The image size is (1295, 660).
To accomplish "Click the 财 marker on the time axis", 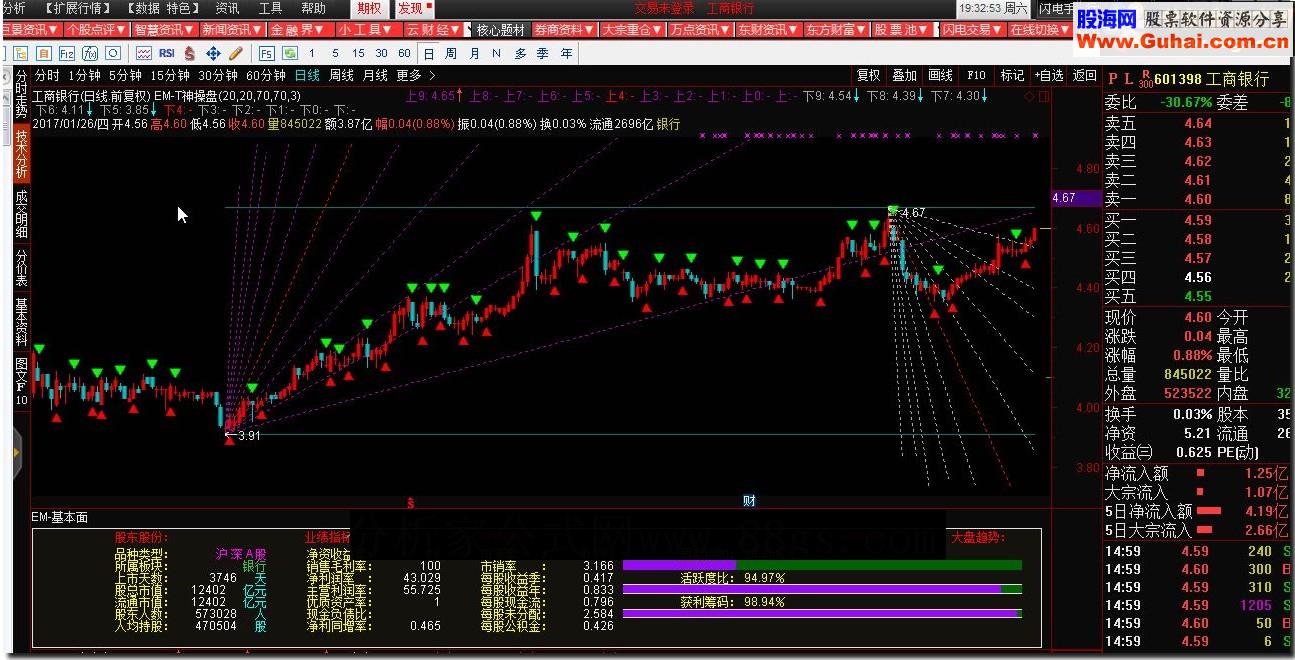I will (x=748, y=500).
